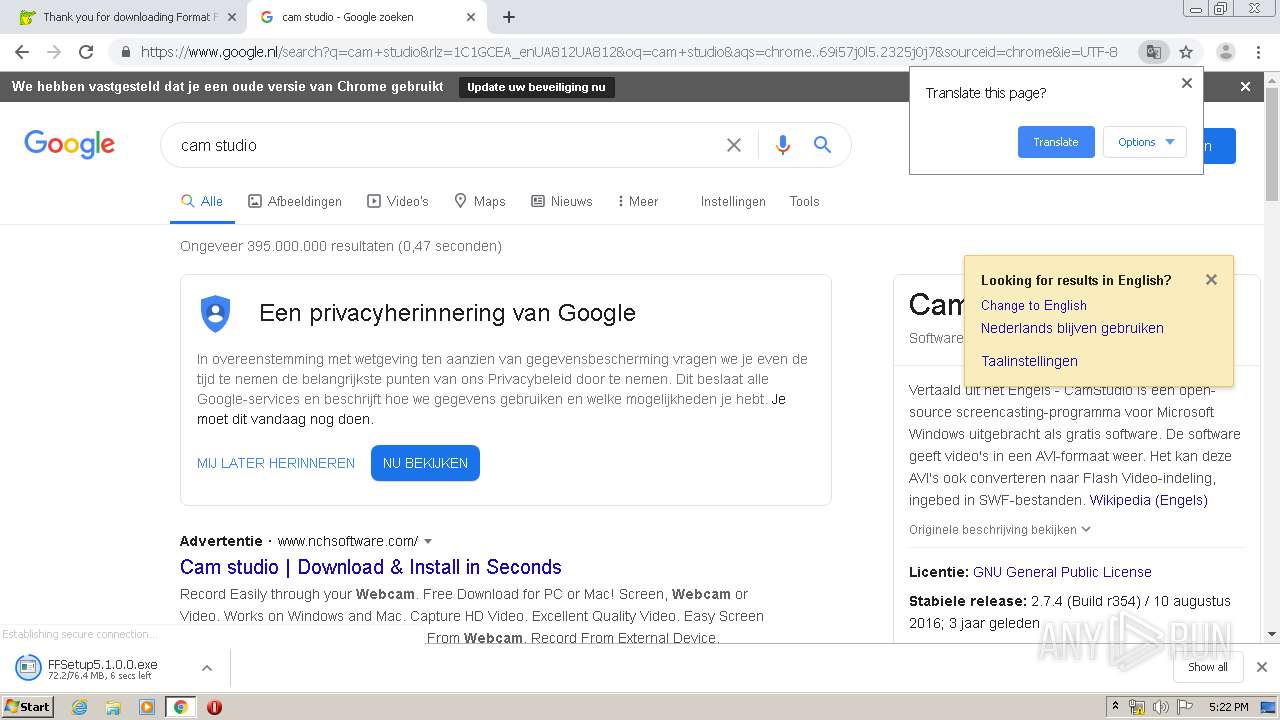The image size is (1280, 720).
Task: Dismiss the old Chrome version warning bar
Action: click(1245, 87)
